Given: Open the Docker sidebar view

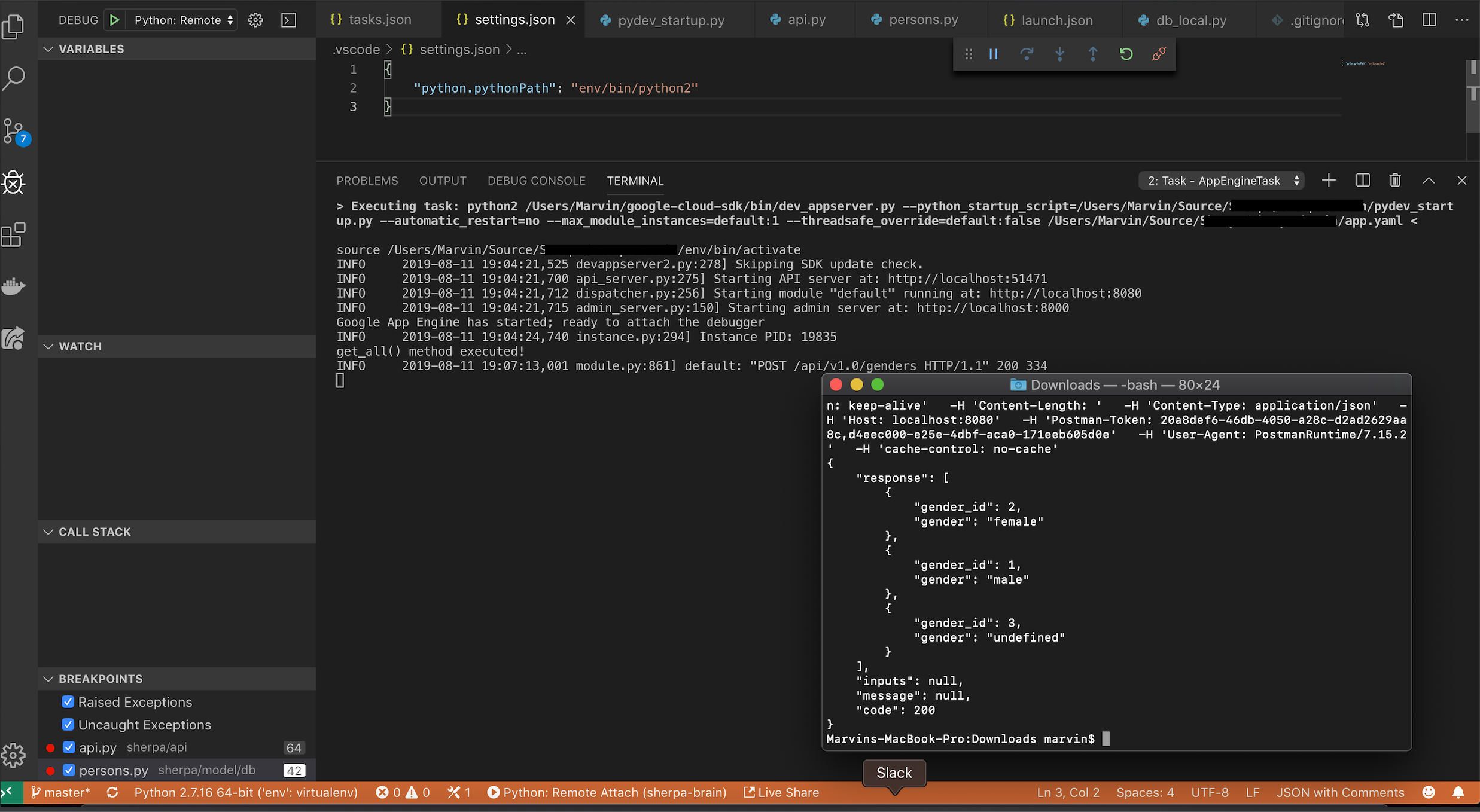Looking at the screenshot, I should tap(14, 287).
